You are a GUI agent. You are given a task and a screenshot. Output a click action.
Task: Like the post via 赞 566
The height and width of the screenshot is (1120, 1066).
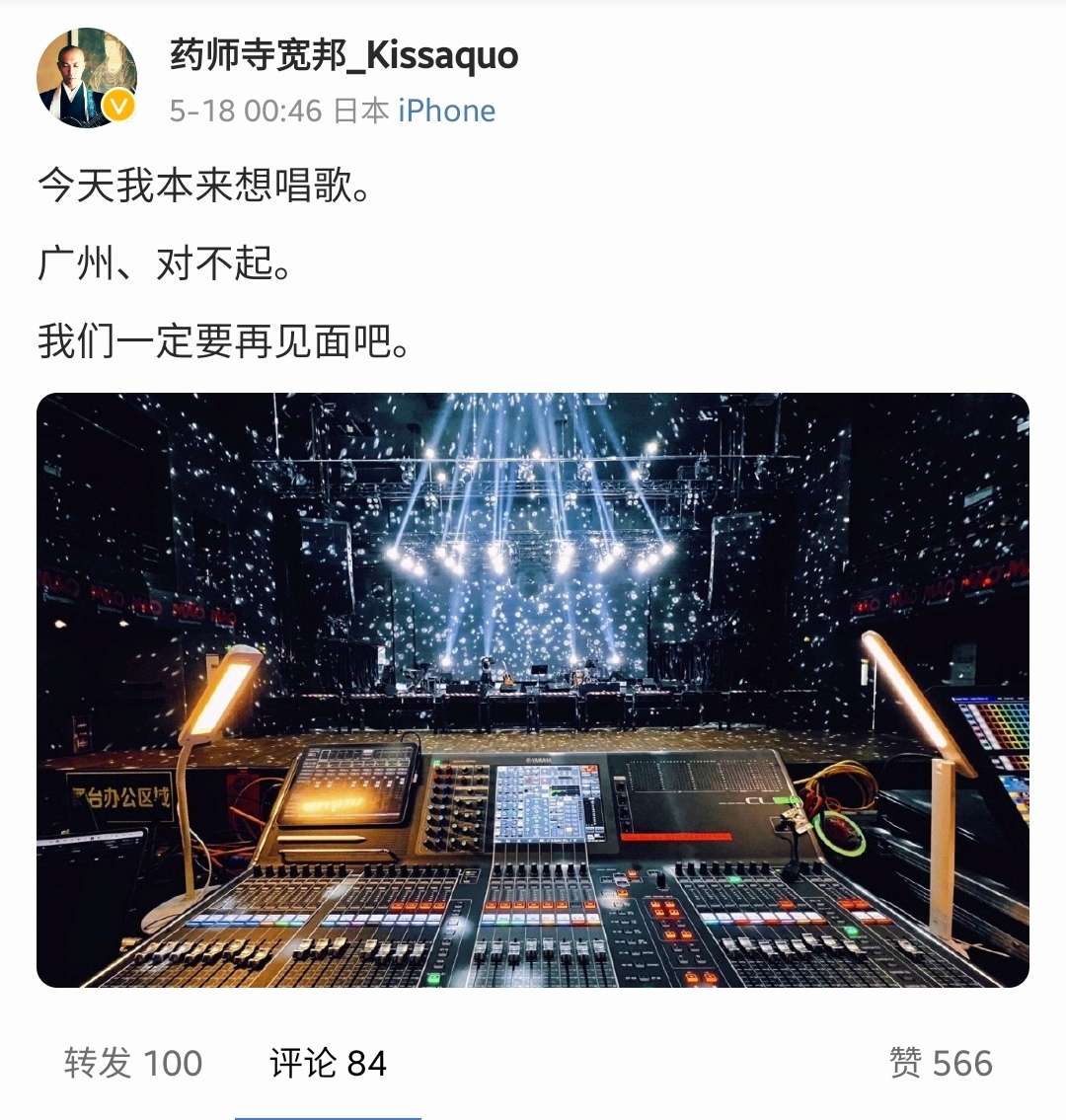pyautogui.click(x=941, y=1062)
